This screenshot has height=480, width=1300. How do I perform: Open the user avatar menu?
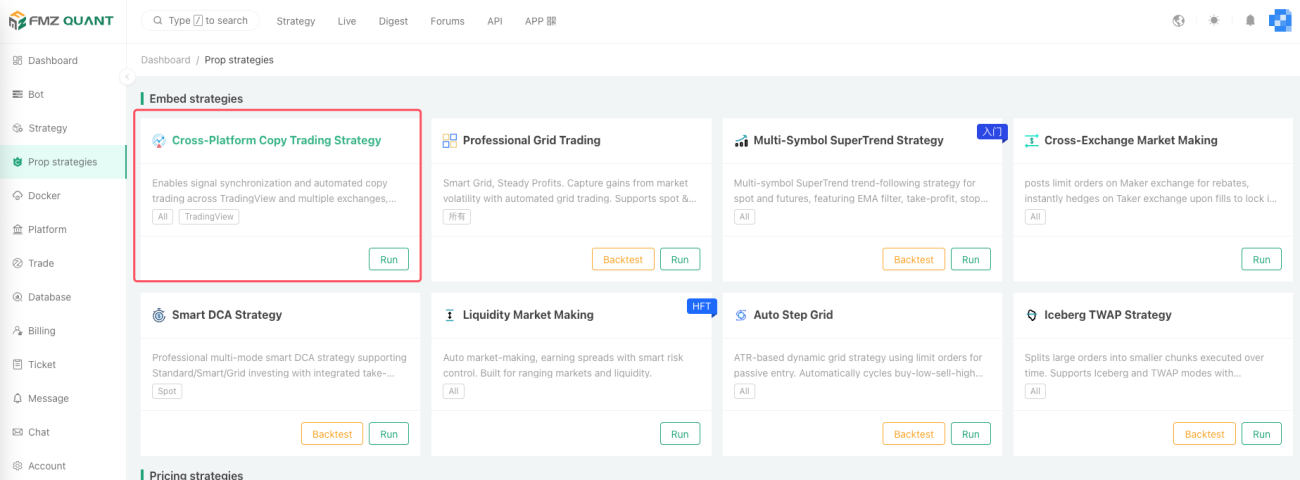point(1280,20)
